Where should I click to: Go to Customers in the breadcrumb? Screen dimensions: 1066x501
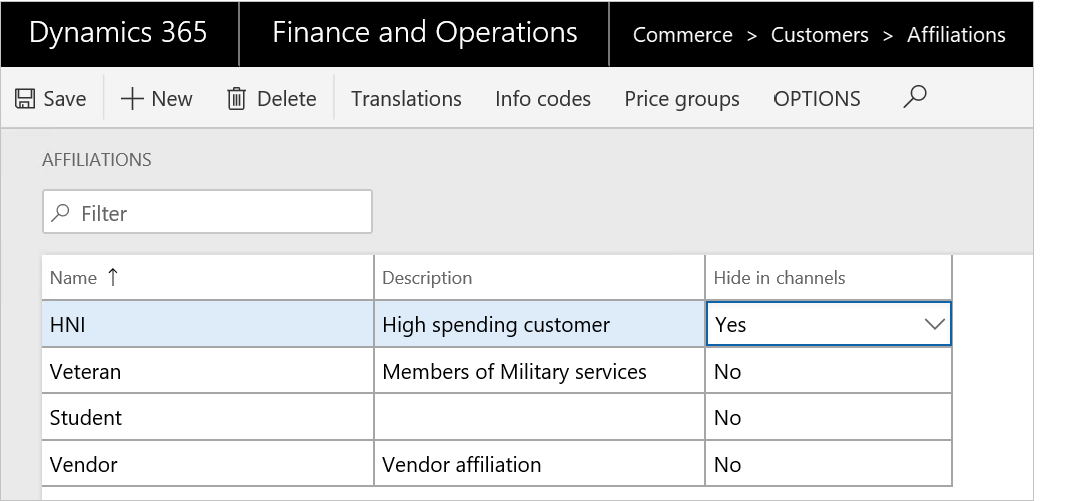[819, 35]
